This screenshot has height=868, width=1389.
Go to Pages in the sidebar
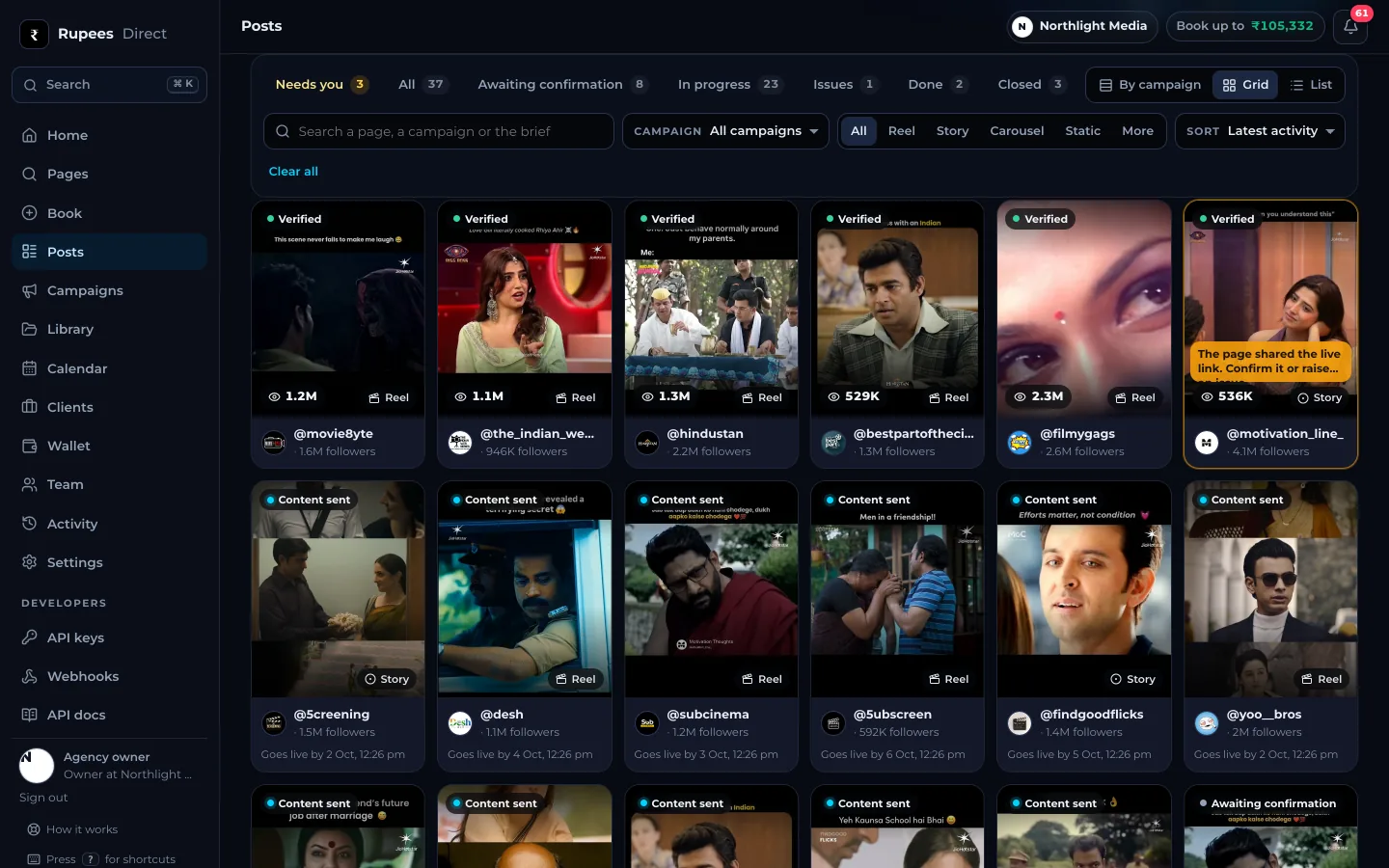tap(109, 174)
